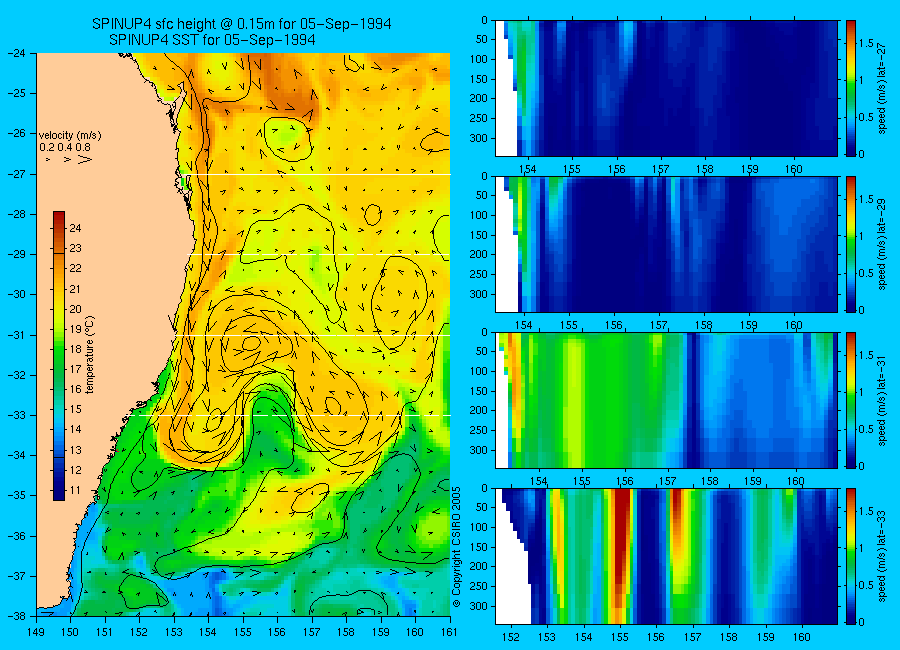Click the "149" longitude tick on the main map
Viewport: 900px width, 650px height.
[37, 632]
